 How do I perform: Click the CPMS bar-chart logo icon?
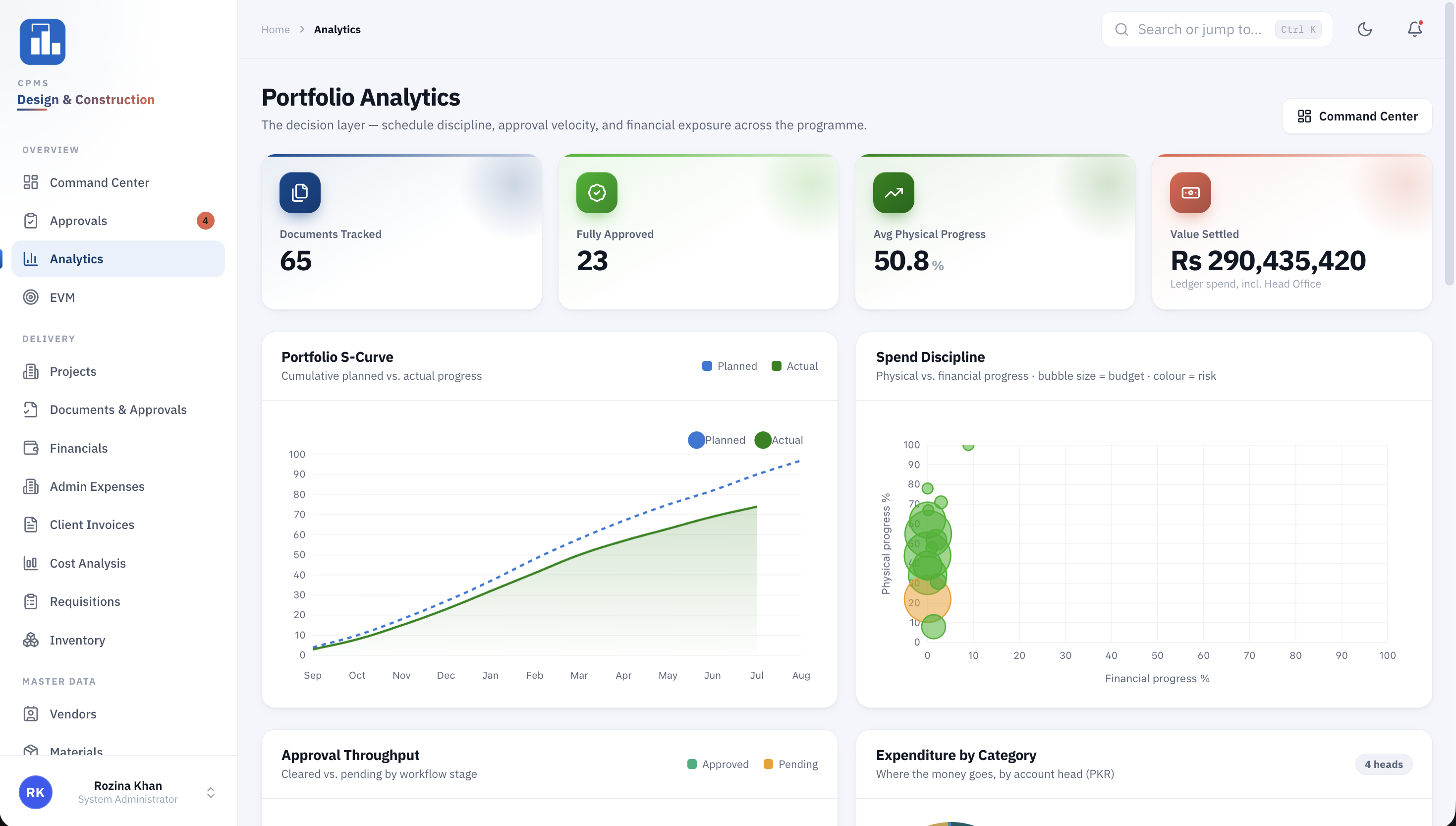(43, 42)
